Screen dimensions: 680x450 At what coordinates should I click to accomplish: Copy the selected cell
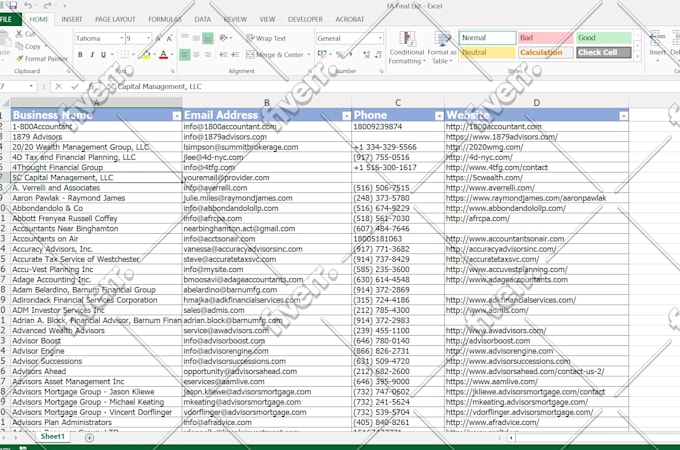tap(28, 46)
